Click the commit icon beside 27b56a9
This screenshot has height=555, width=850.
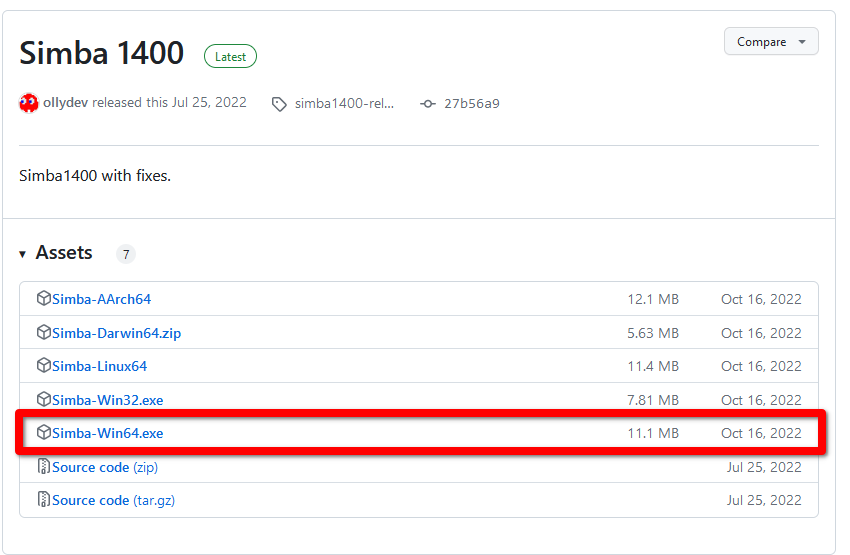pos(428,104)
